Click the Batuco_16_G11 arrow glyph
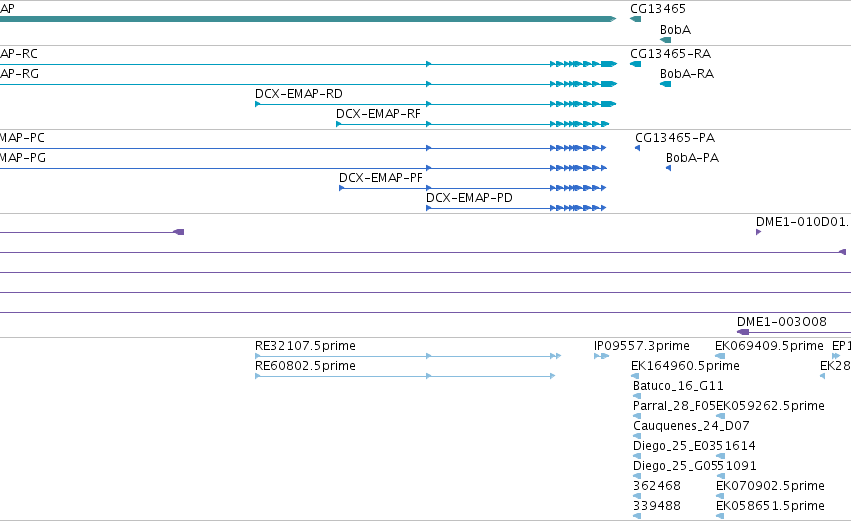Image resolution: width=851 pixels, height=521 pixels. [637, 396]
